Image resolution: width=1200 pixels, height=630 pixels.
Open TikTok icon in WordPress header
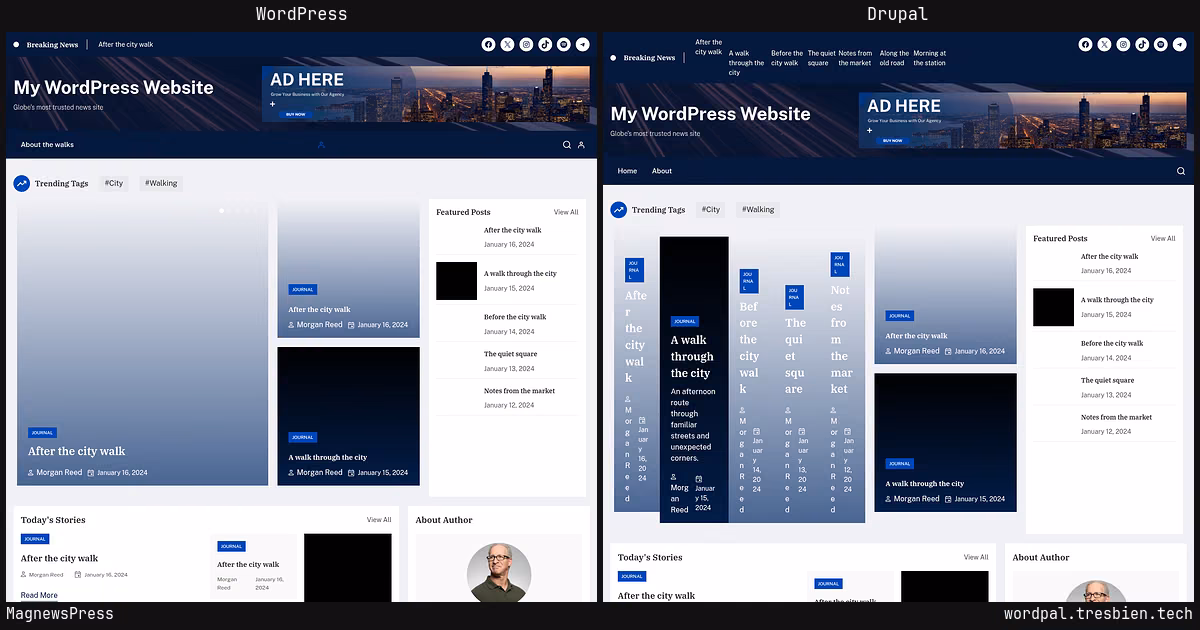coord(545,44)
